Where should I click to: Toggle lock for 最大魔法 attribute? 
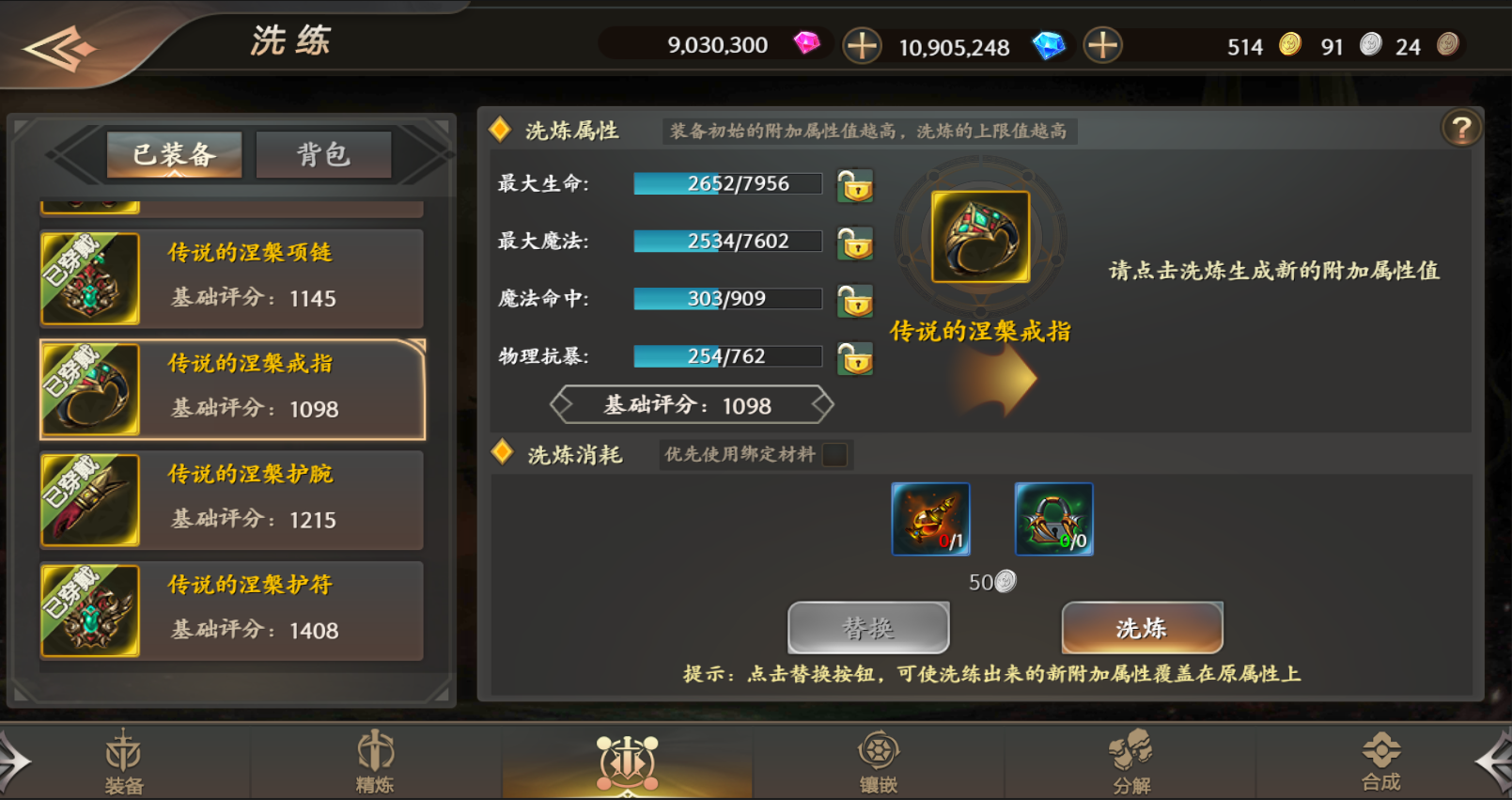(x=855, y=243)
